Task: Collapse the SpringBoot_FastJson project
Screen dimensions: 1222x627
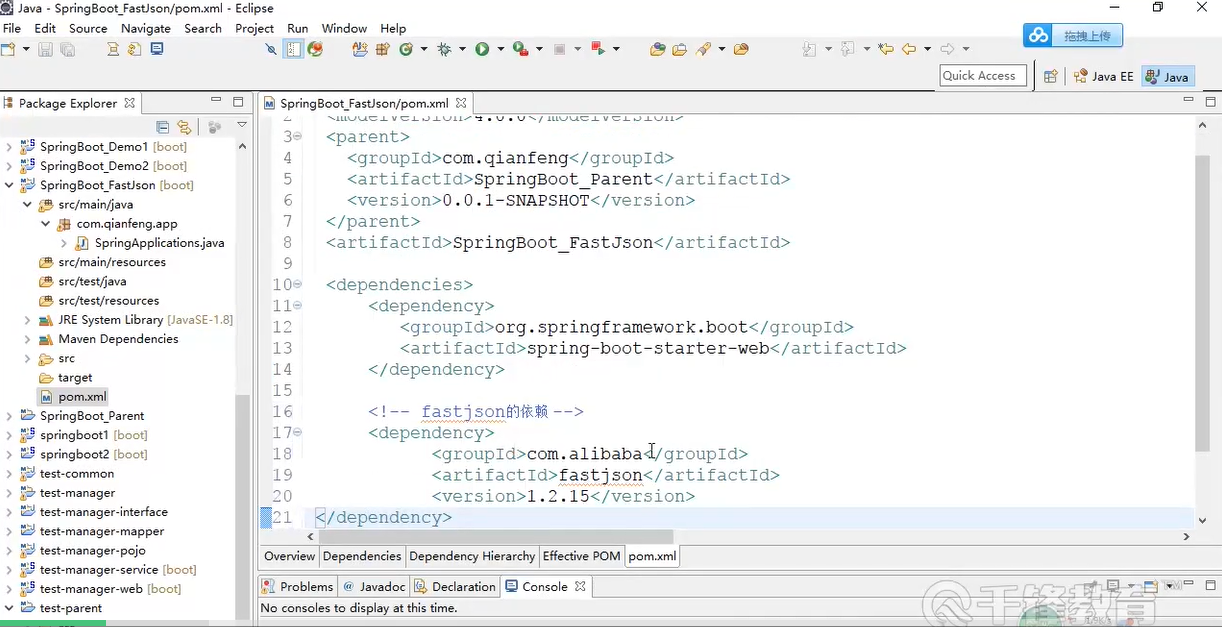Action: 9,185
